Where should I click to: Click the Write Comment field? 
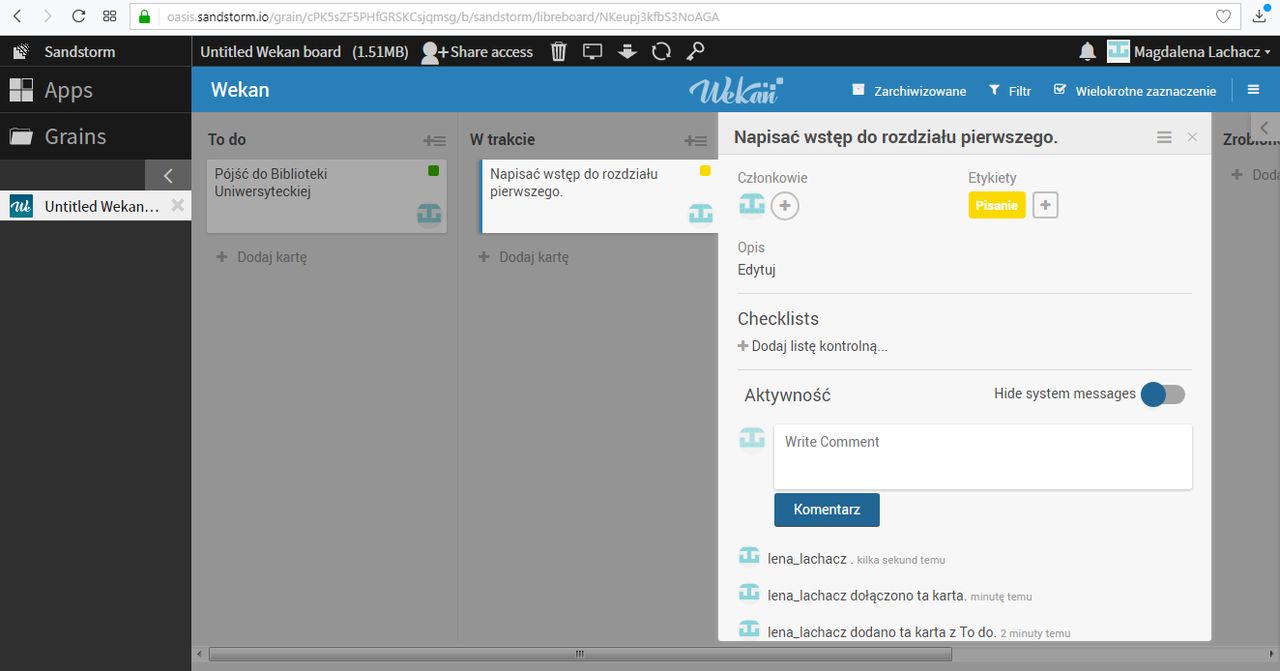point(983,456)
